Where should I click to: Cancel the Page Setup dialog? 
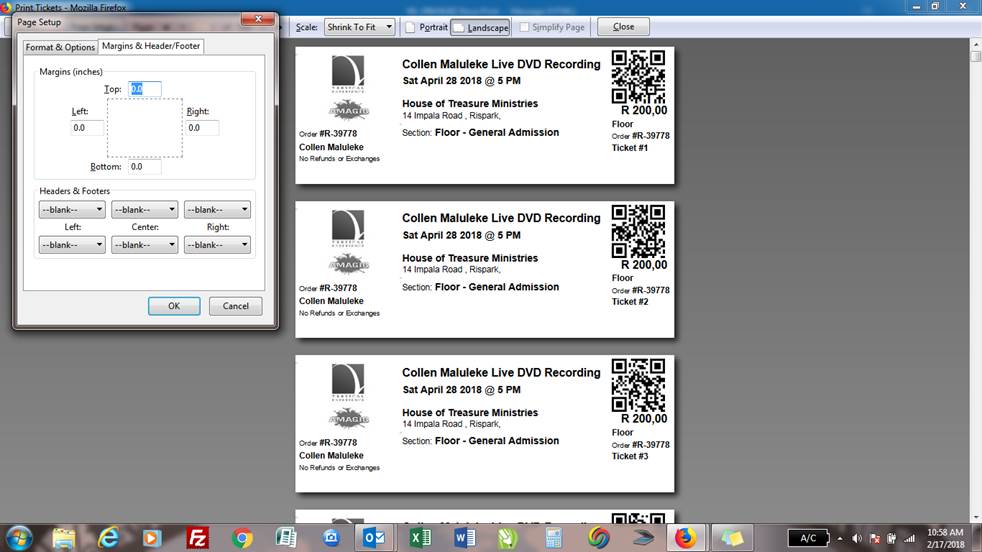point(235,306)
